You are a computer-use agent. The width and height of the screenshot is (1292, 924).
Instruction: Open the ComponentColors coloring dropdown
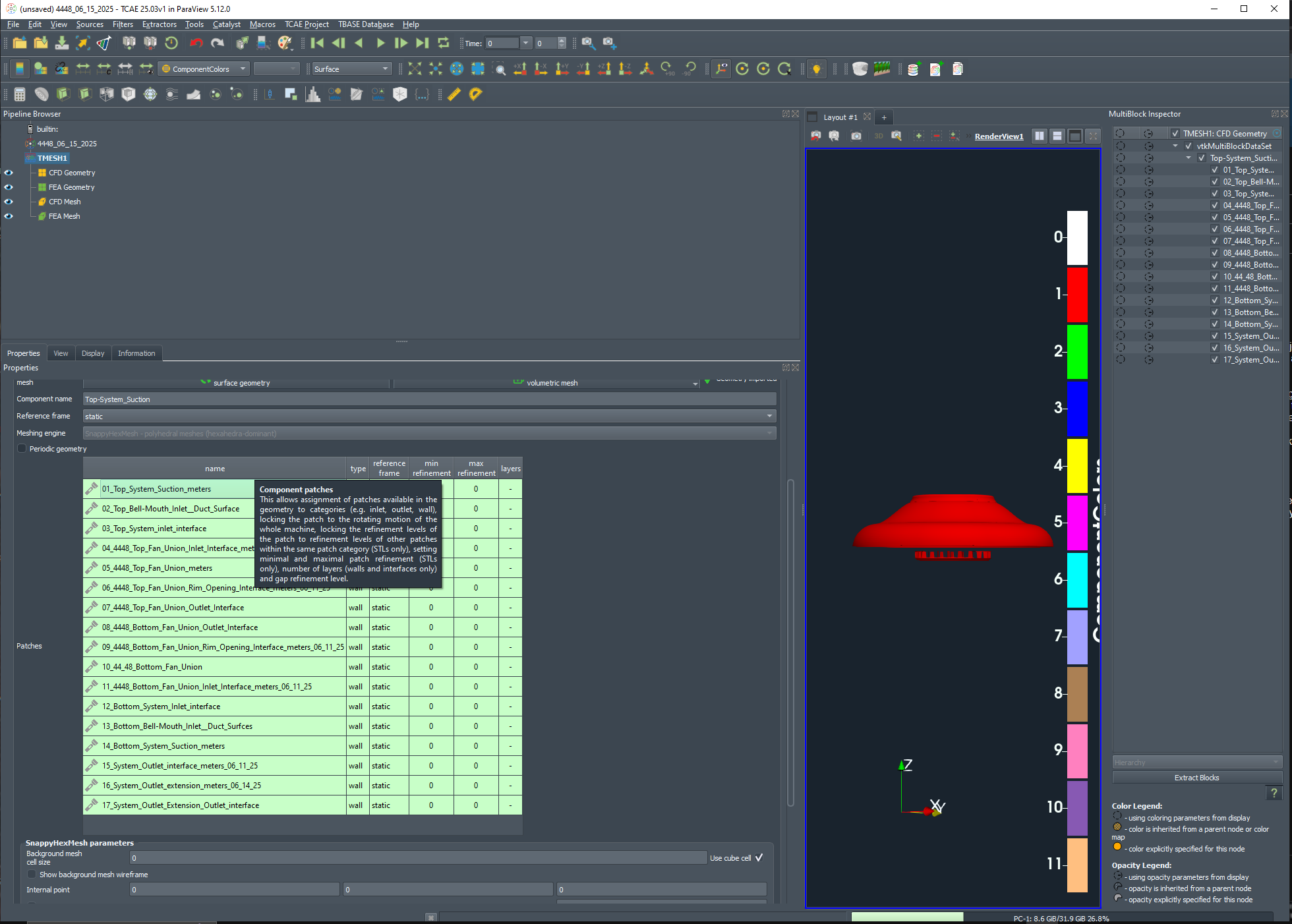[x=204, y=69]
